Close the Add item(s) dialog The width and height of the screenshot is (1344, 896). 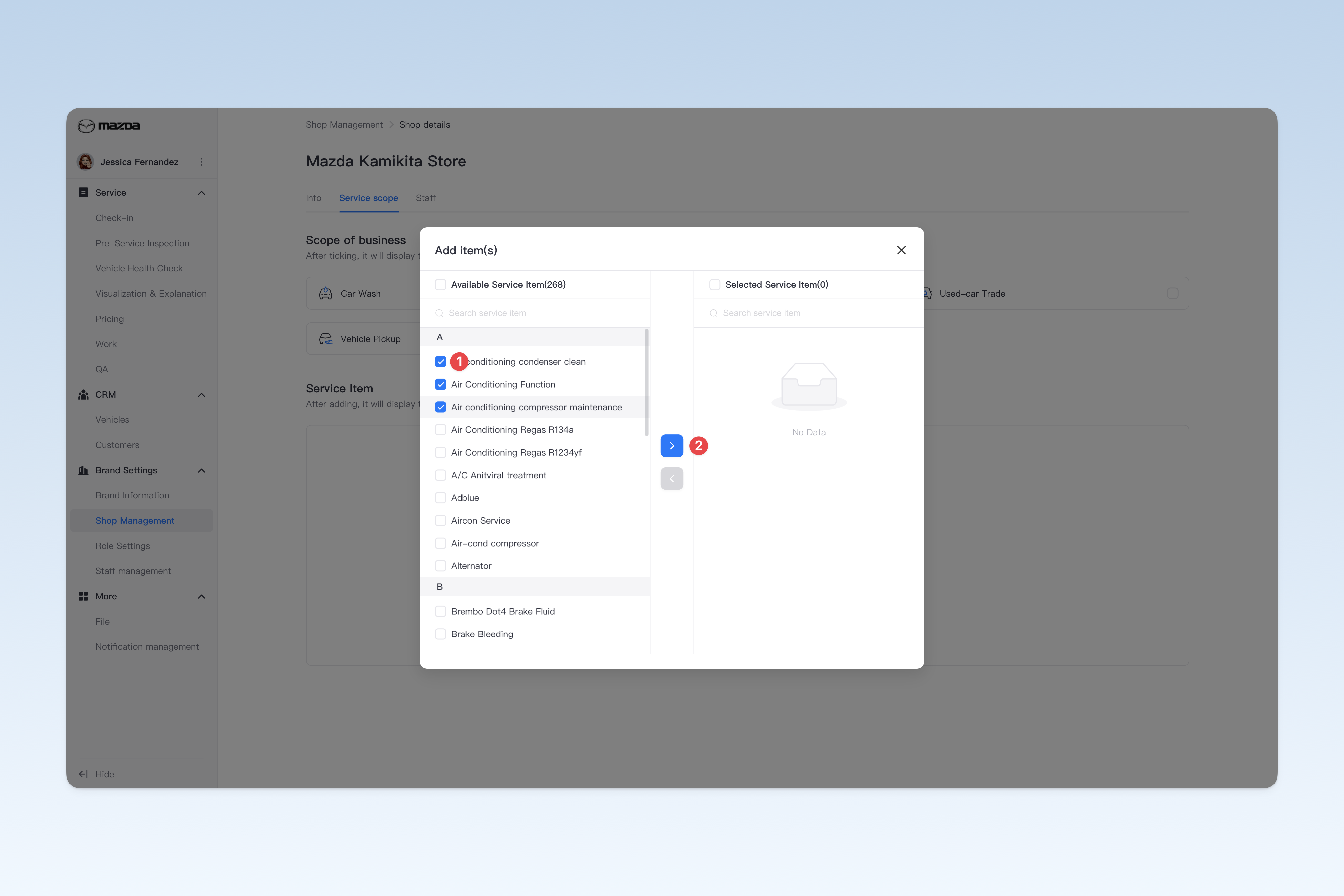[x=901, y=250]
